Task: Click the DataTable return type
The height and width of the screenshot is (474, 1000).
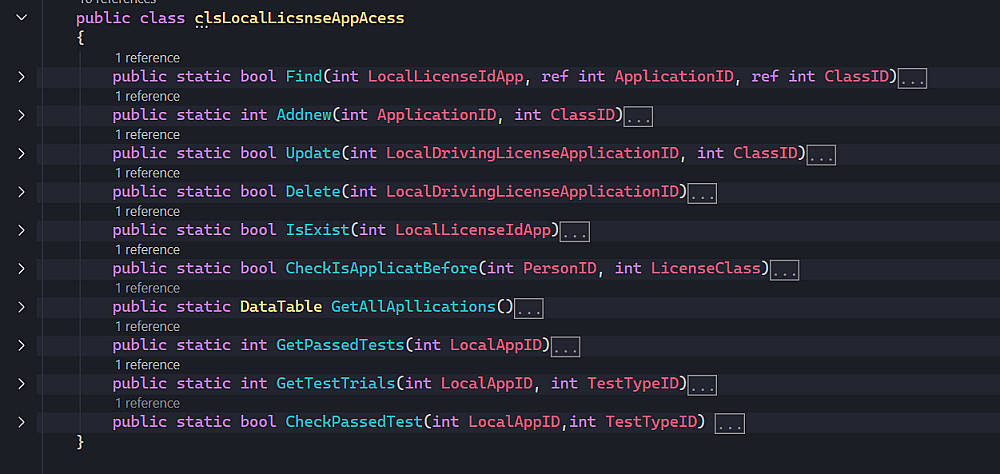Action: (281, 307)
